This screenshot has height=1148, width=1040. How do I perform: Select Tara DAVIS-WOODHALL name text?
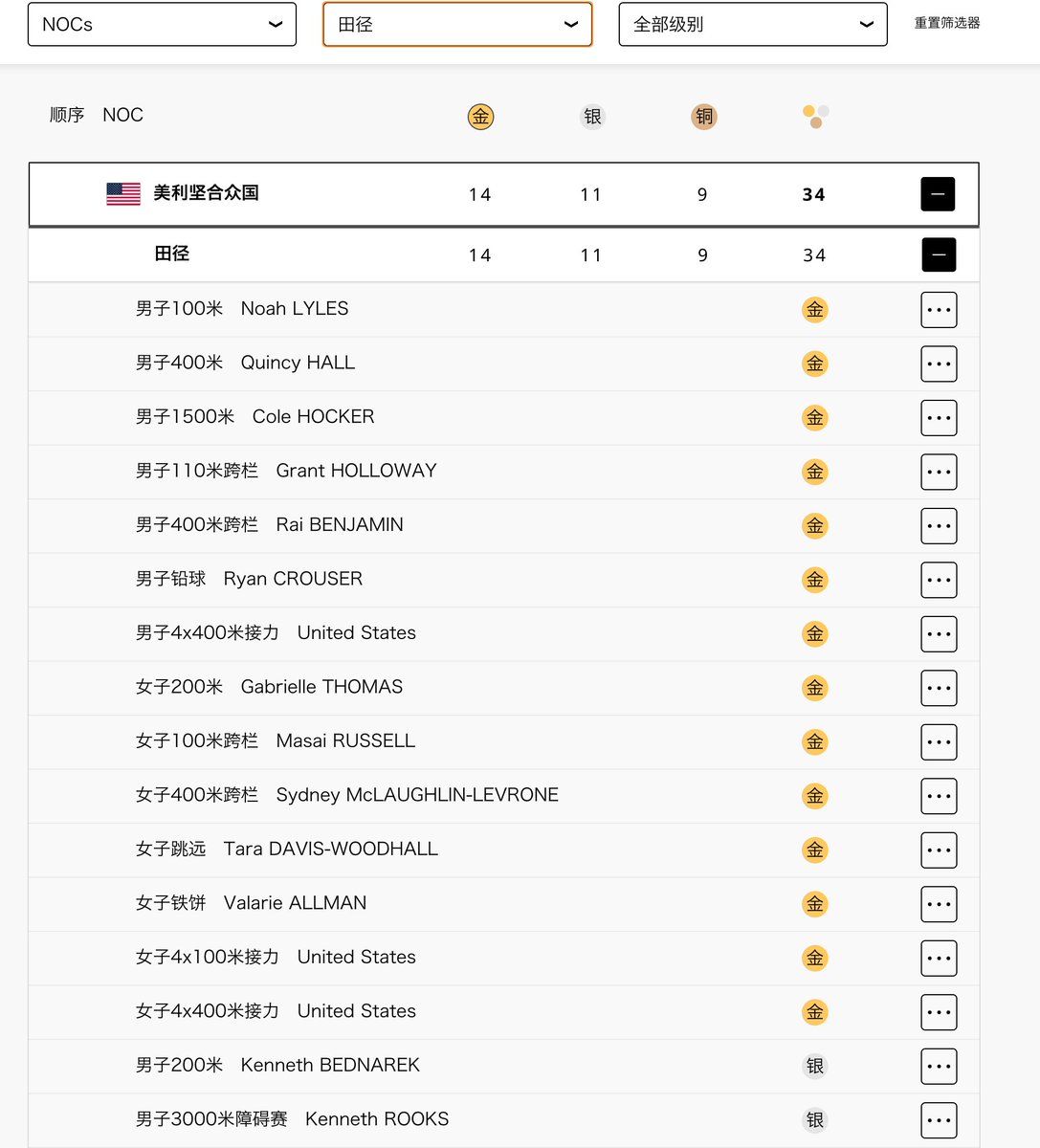tap(330, 849)
